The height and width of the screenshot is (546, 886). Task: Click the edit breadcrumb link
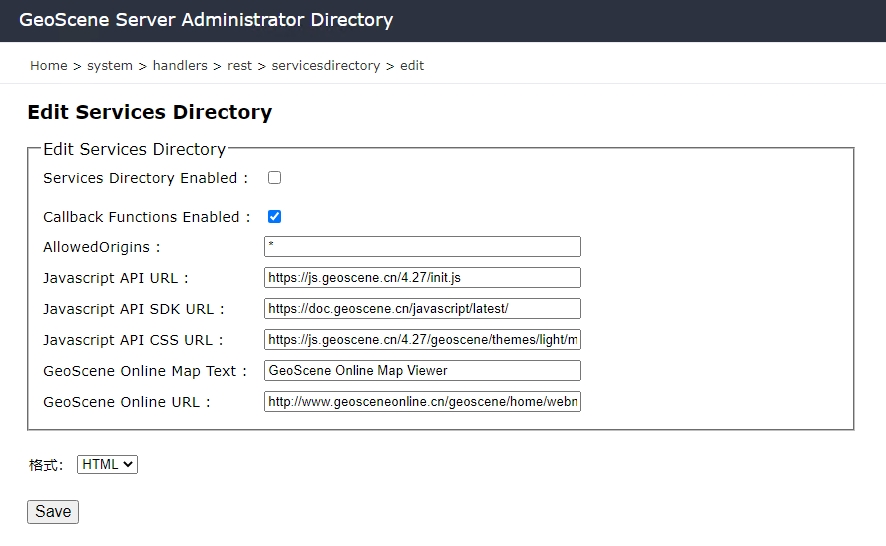[412, 66]
